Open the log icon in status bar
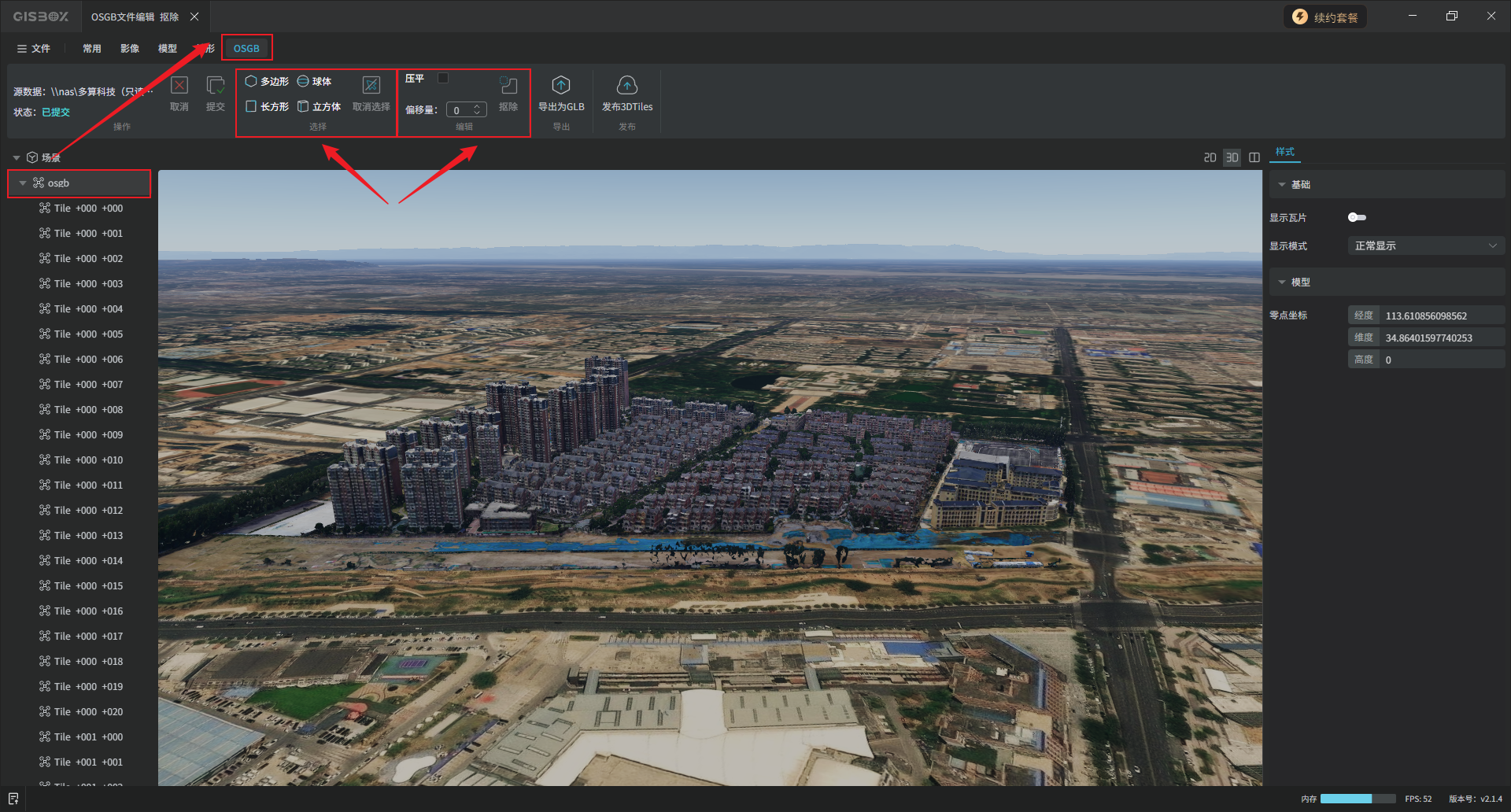 (13, 799)
